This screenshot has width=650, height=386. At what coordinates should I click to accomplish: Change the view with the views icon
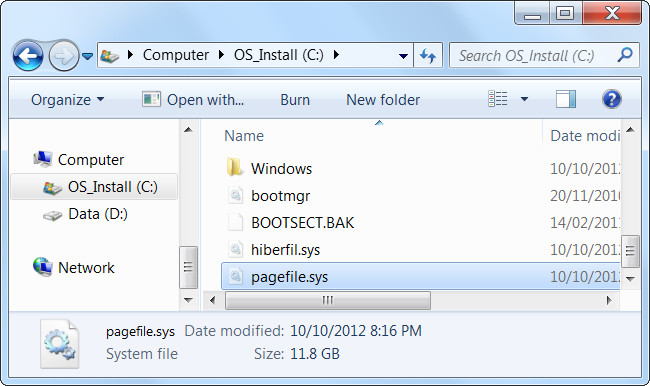(497, 99)
